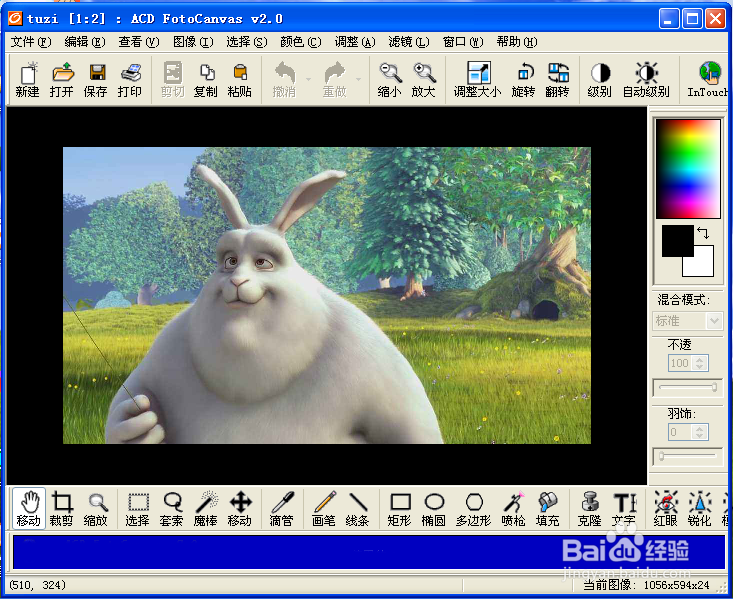Click the ACD FotoCanvas title bar icon
This screenshot has height=599, width=733.
[x=15, y=18]
